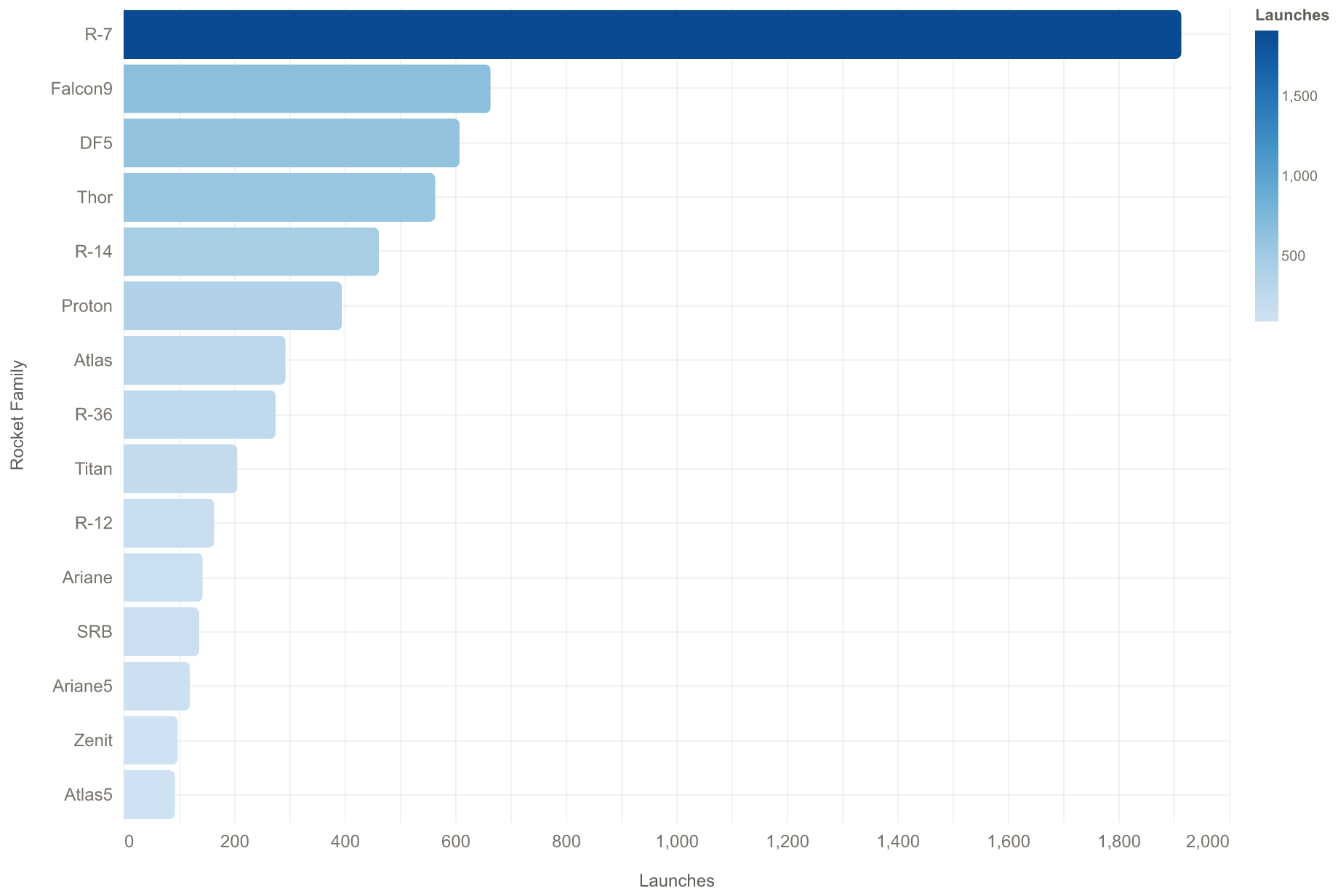Click the "1,600" x-axis tick label
This screenshot has height=896, width=1338.
coord(1009,841)
